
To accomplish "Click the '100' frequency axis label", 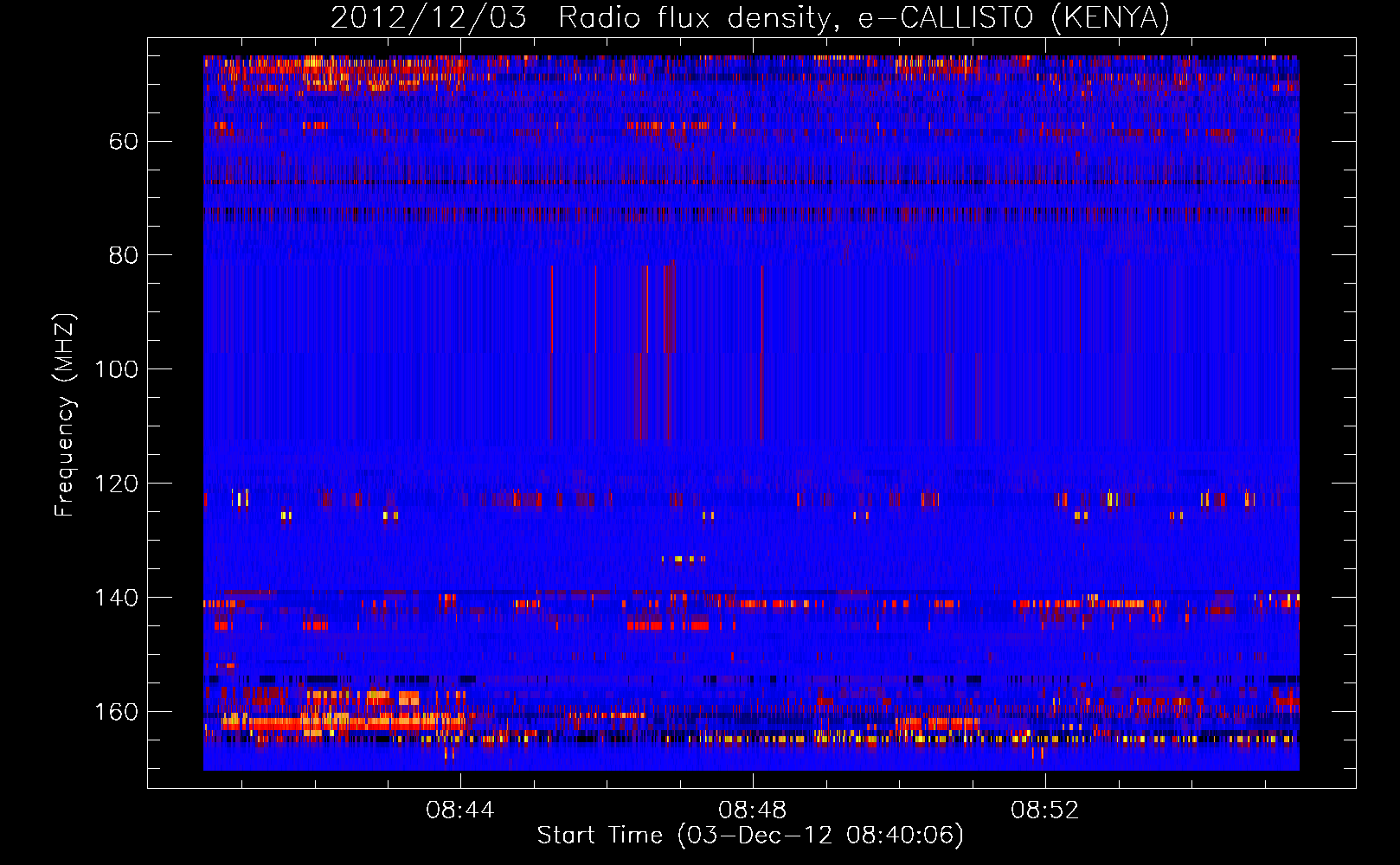I will coord(116,369).
